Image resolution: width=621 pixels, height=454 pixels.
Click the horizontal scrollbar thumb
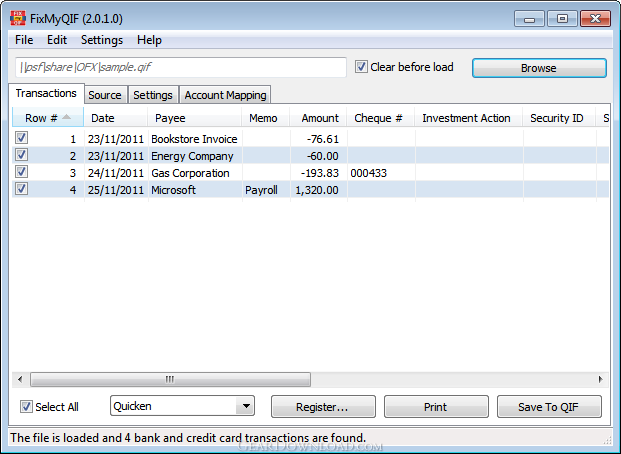point(170,380)
